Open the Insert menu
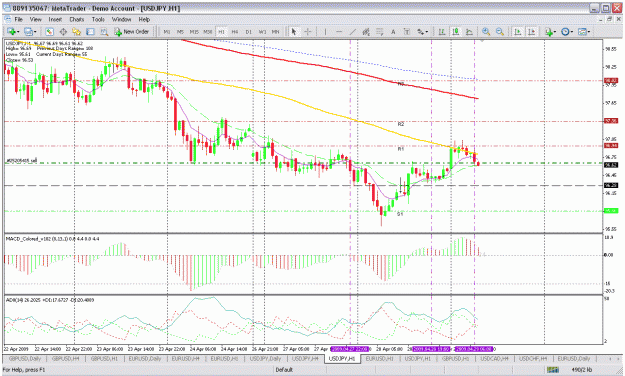The width and height of the screenshot is (625, 376). tap(55, 19)
